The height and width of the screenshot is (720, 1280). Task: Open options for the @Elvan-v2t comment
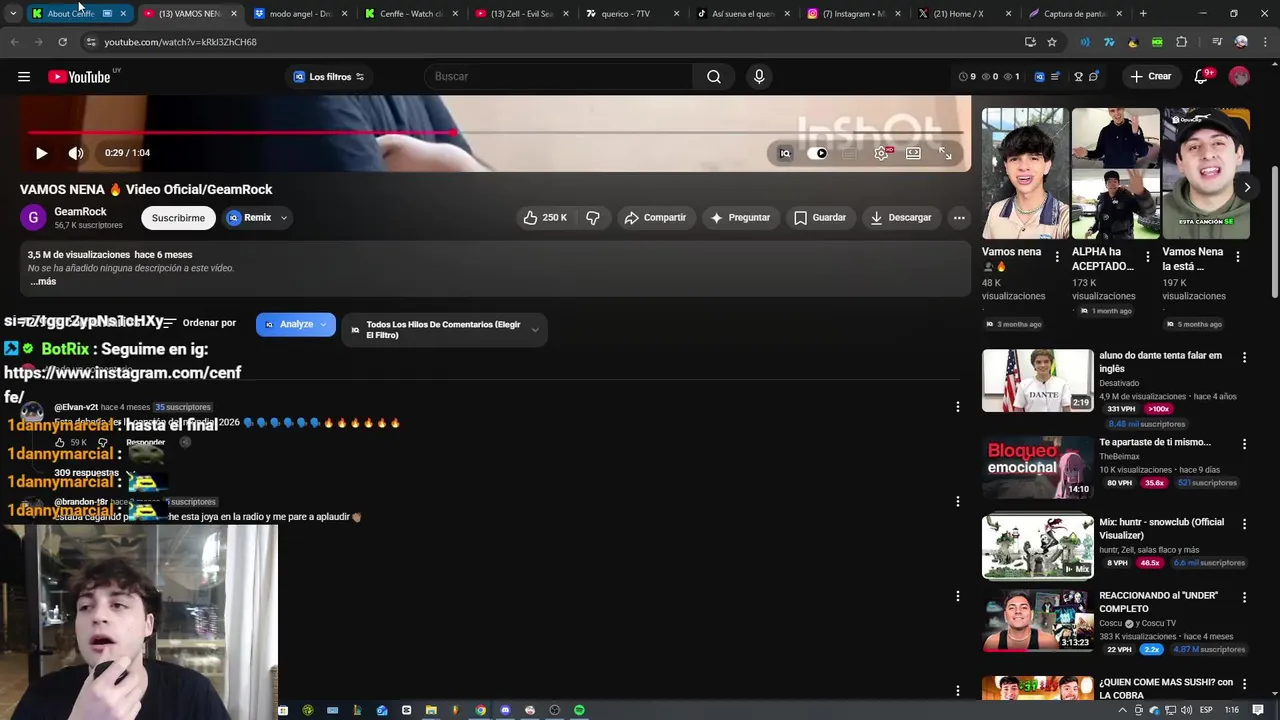click(x=958, y=407)
